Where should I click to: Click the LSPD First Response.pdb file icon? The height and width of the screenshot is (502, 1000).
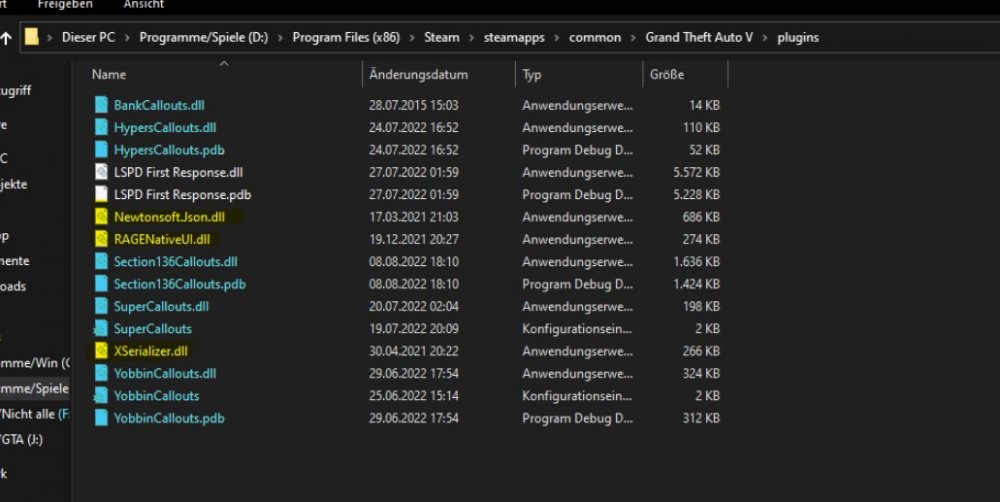(101, 194)
